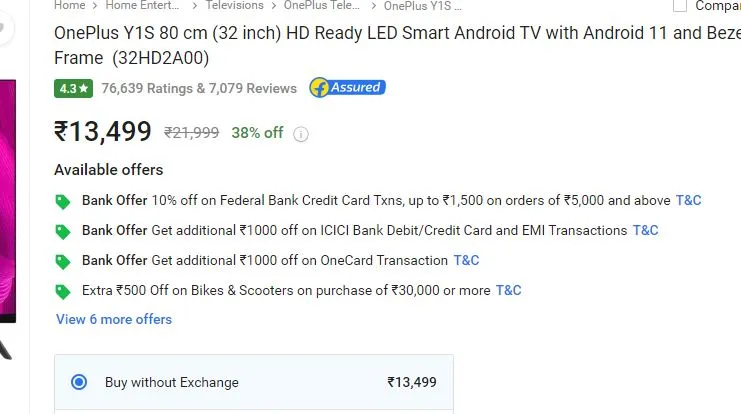The height and width of the screenshot is (414, 741).
Task: Tick the Compare checkbox
Action: click(x=680, y=6)
